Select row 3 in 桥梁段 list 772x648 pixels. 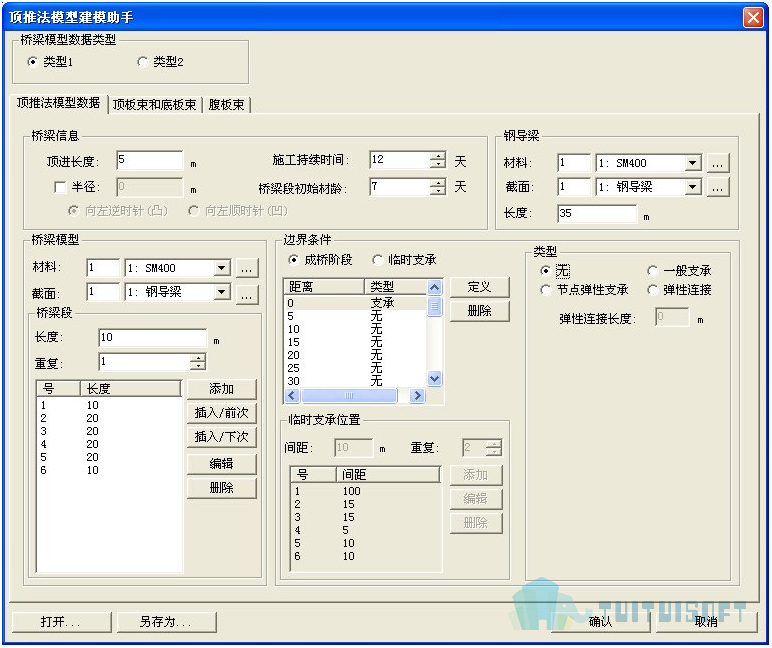point(109,431)
